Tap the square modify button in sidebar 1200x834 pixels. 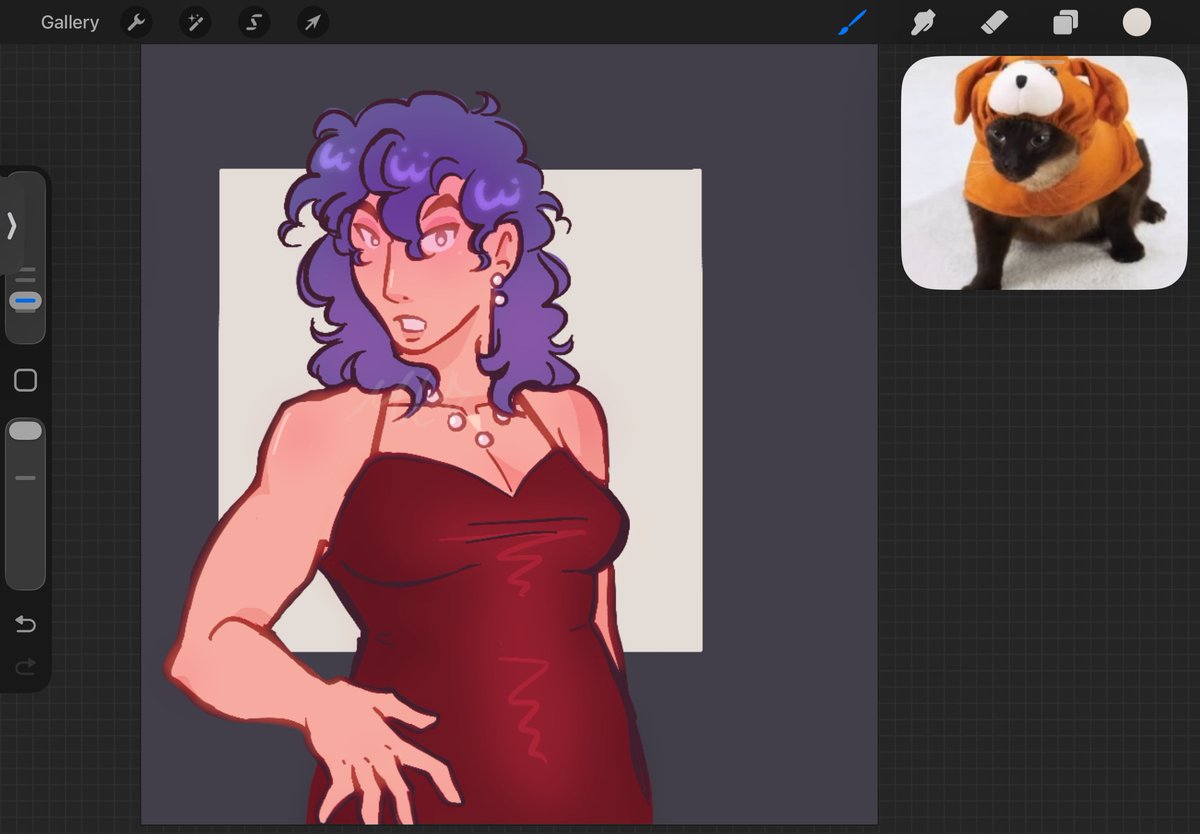pyautogui.click(x=26, y=380)
